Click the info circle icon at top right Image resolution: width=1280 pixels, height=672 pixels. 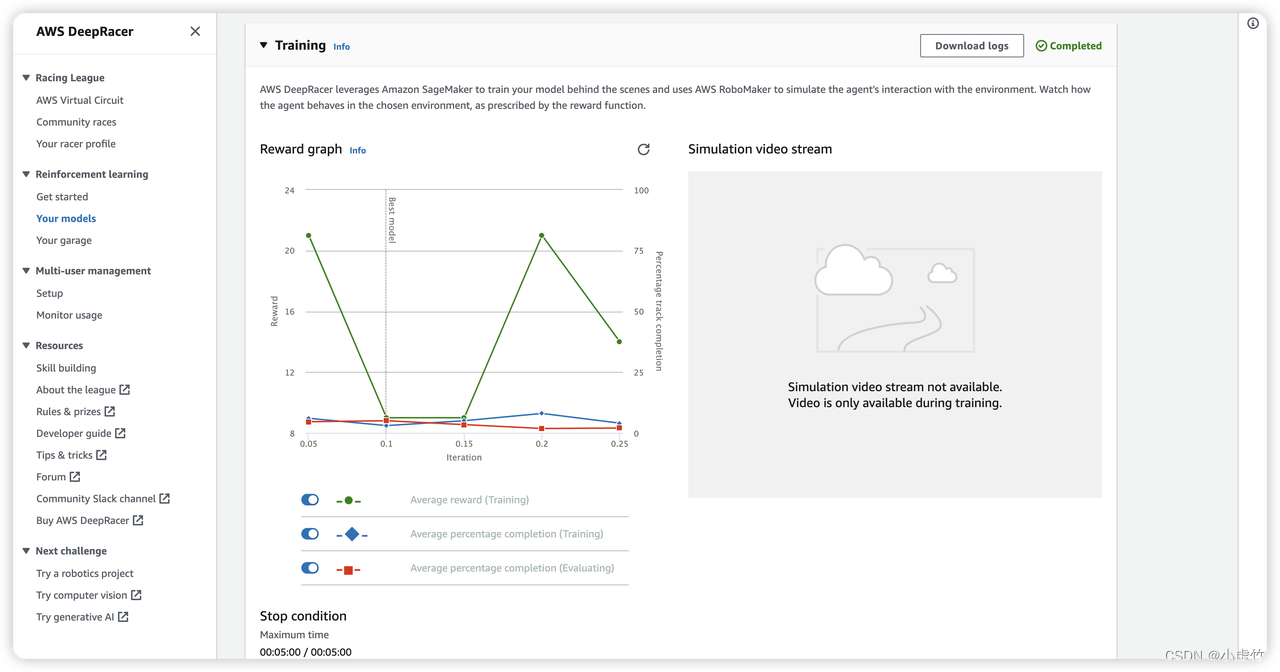[x=1253, y=24]
